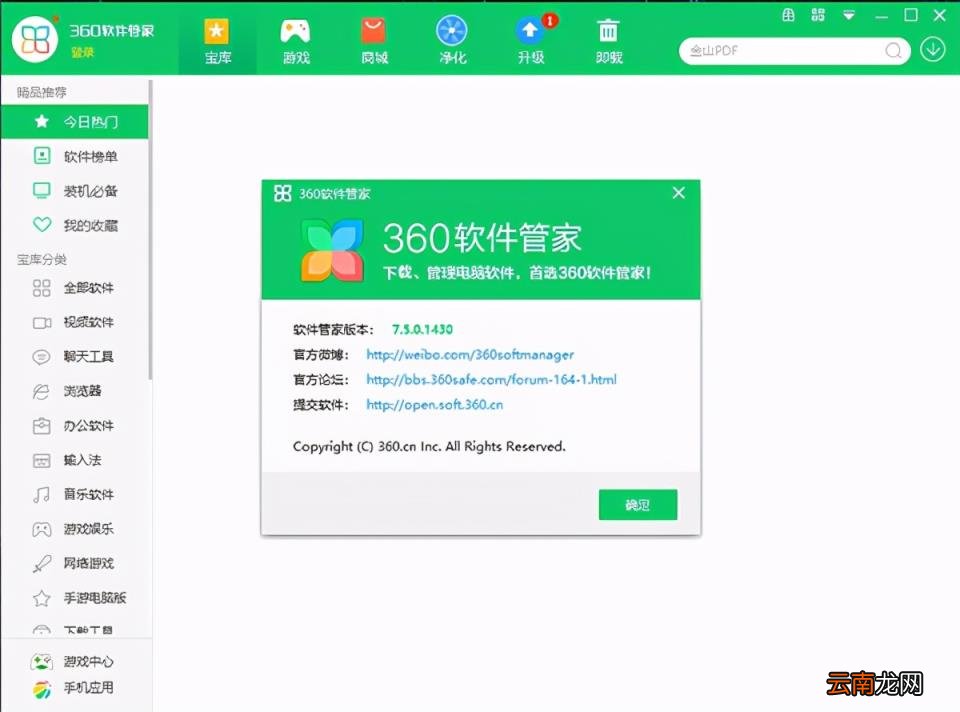Select 网络游戏 category
Screen dimensions: 960x712
pyautogui.click(x=74, y=563)
